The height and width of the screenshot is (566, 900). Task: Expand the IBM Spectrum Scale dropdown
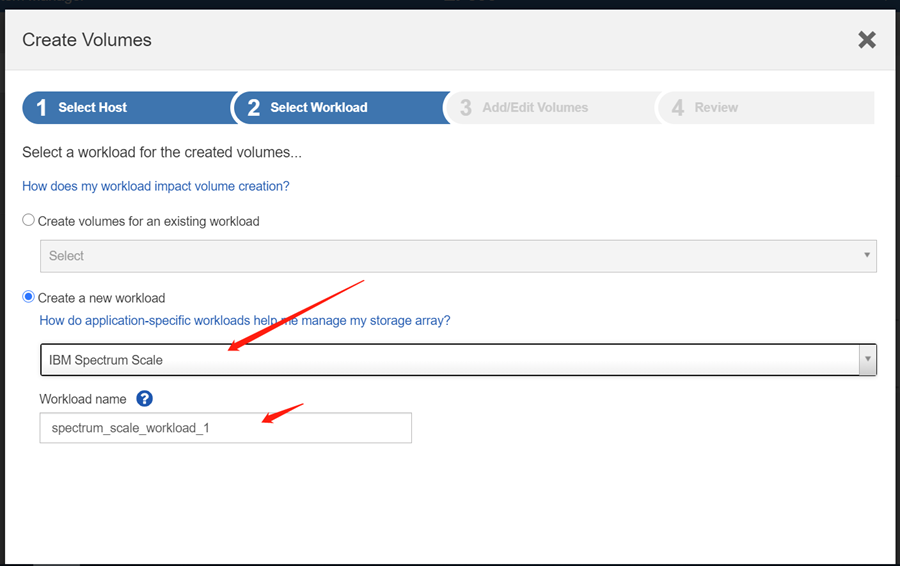(x=458, y=360)
